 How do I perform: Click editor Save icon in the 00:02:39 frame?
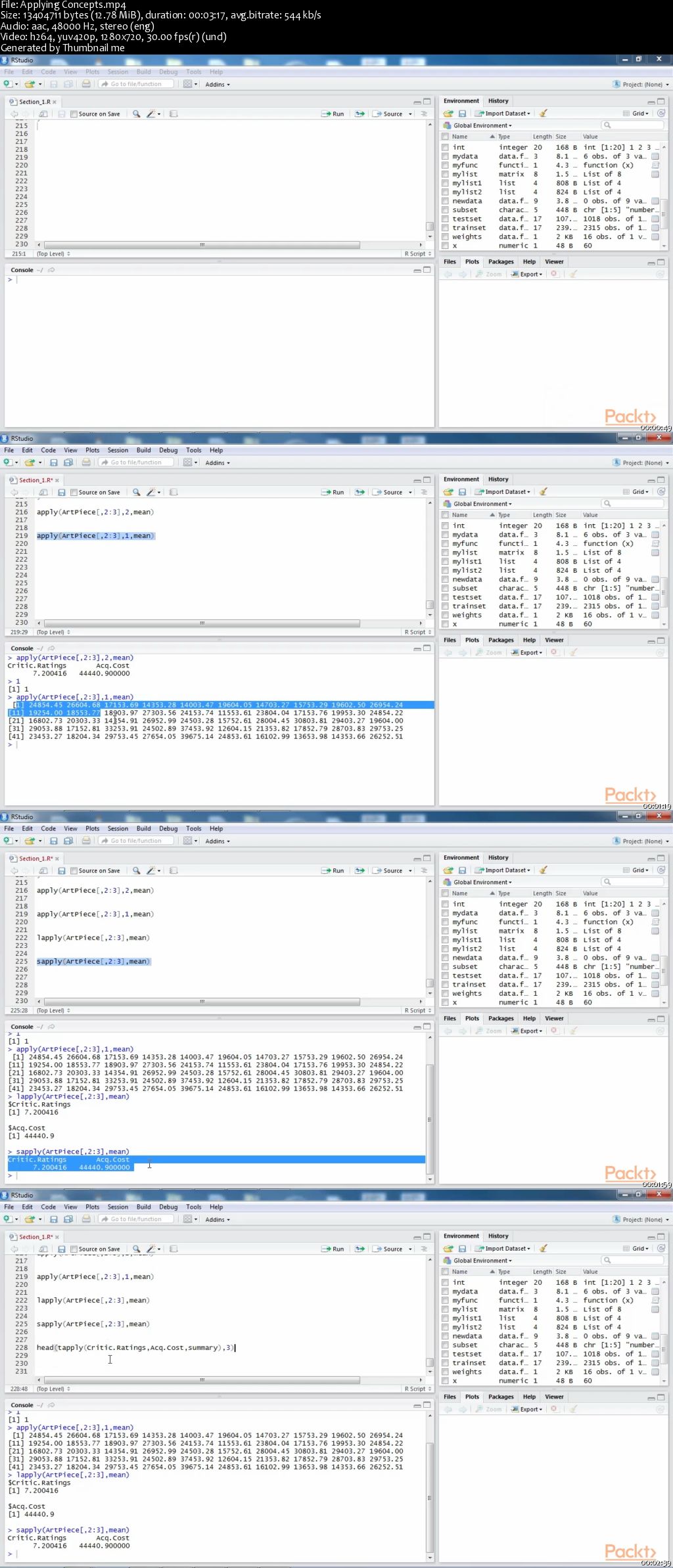(61, 1249)
